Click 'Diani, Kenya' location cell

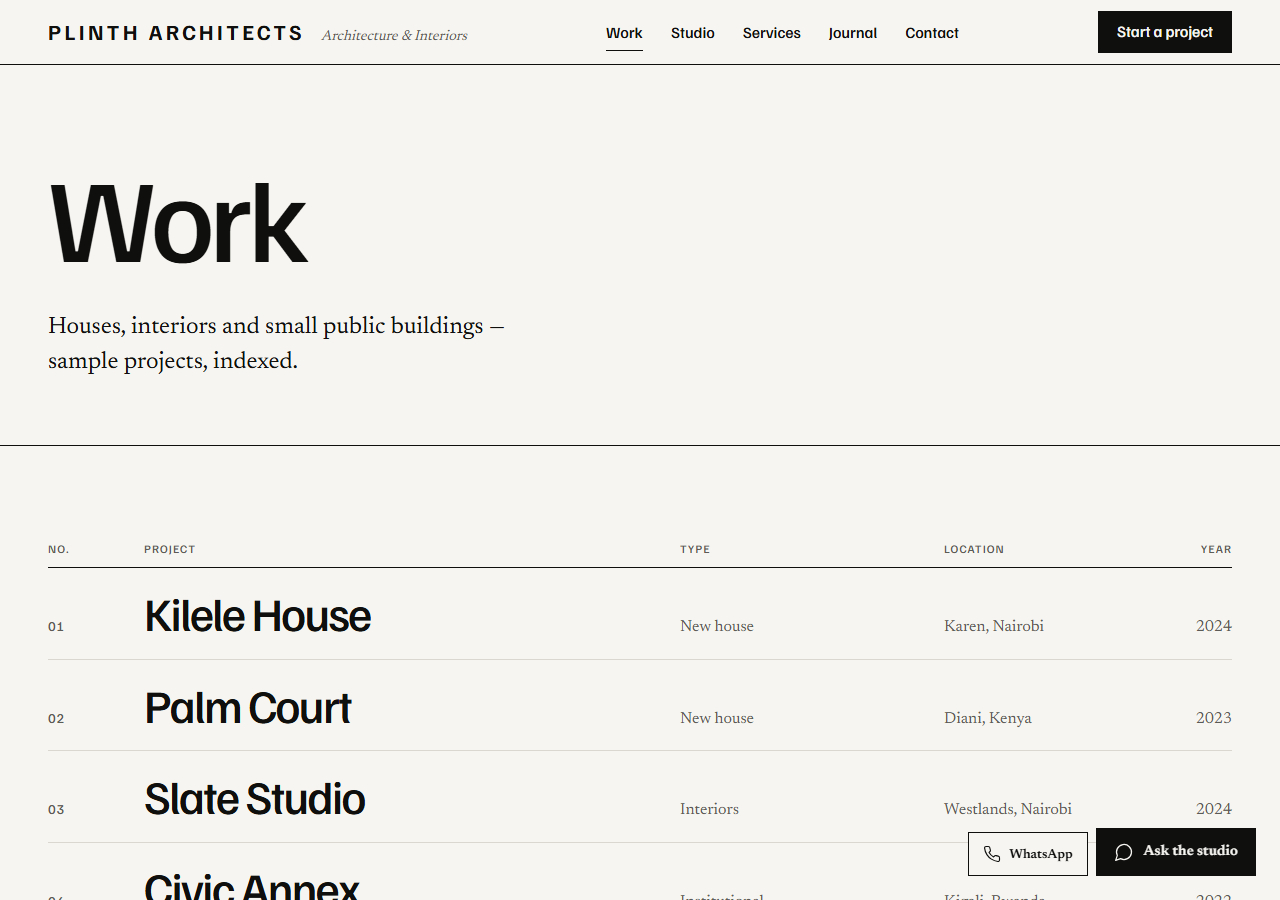[988, 718]
